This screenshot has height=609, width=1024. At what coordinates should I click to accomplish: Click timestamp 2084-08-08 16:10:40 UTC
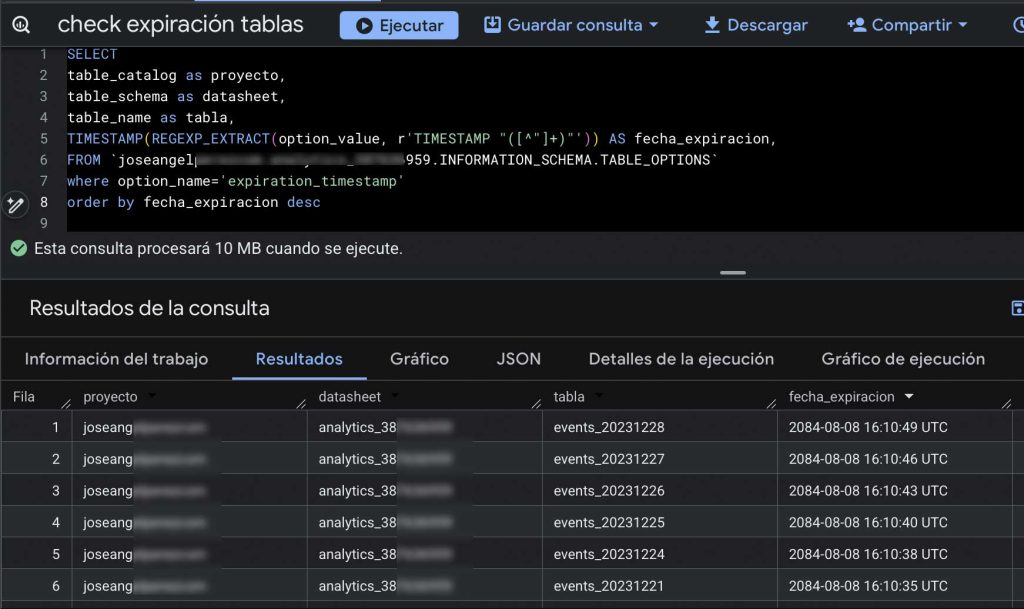click(x=868, y=522)
